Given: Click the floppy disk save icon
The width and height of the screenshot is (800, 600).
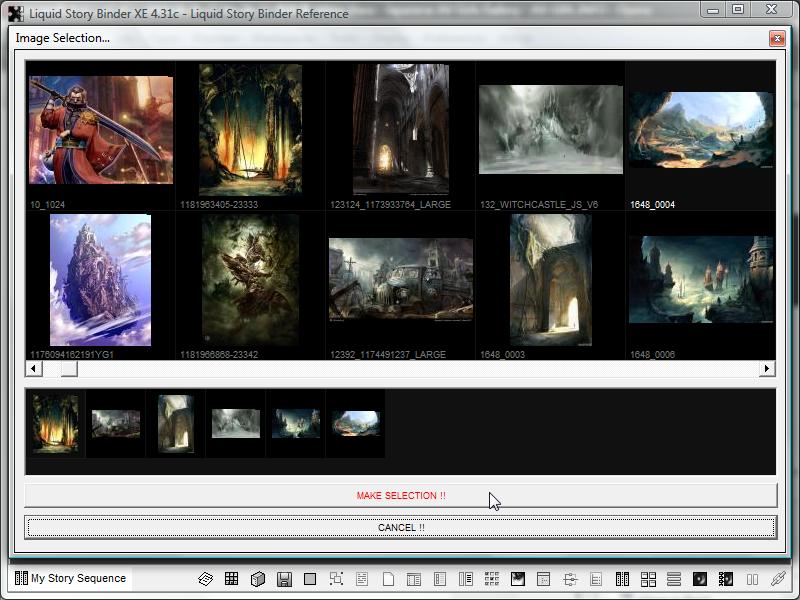Looking at the screenshot, I should (284, 579).
